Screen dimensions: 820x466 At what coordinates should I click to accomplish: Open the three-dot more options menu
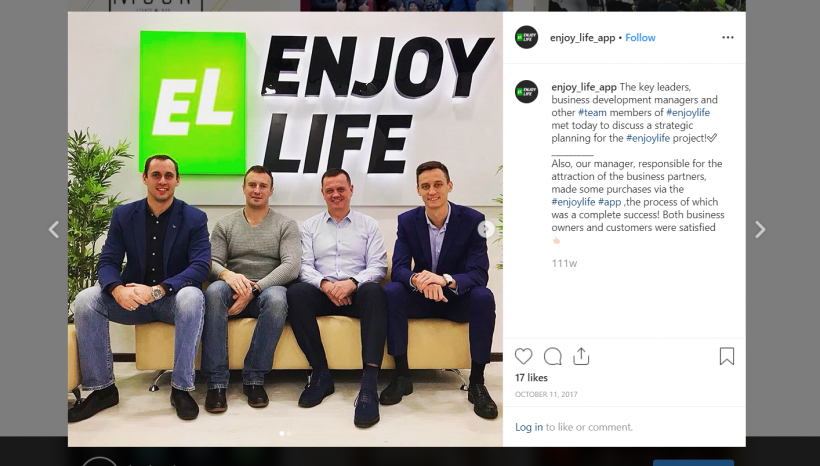tap(727, 38)
